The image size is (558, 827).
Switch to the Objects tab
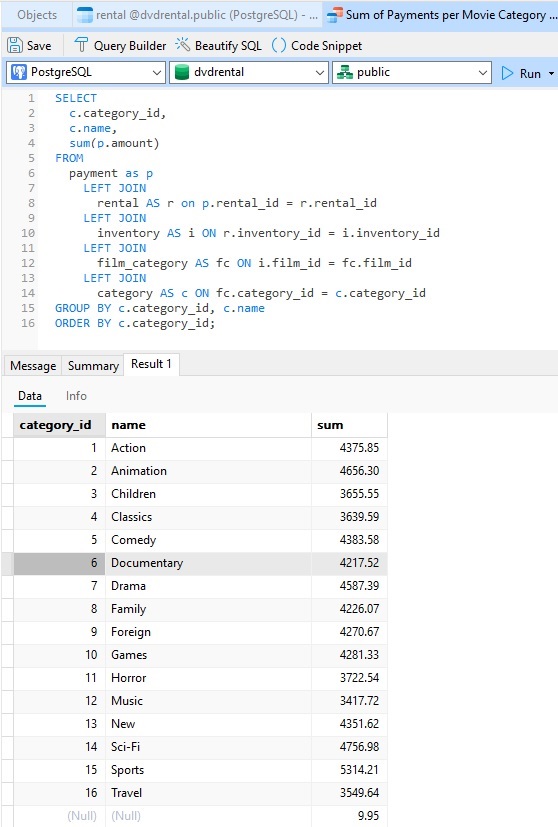[37, 15]
